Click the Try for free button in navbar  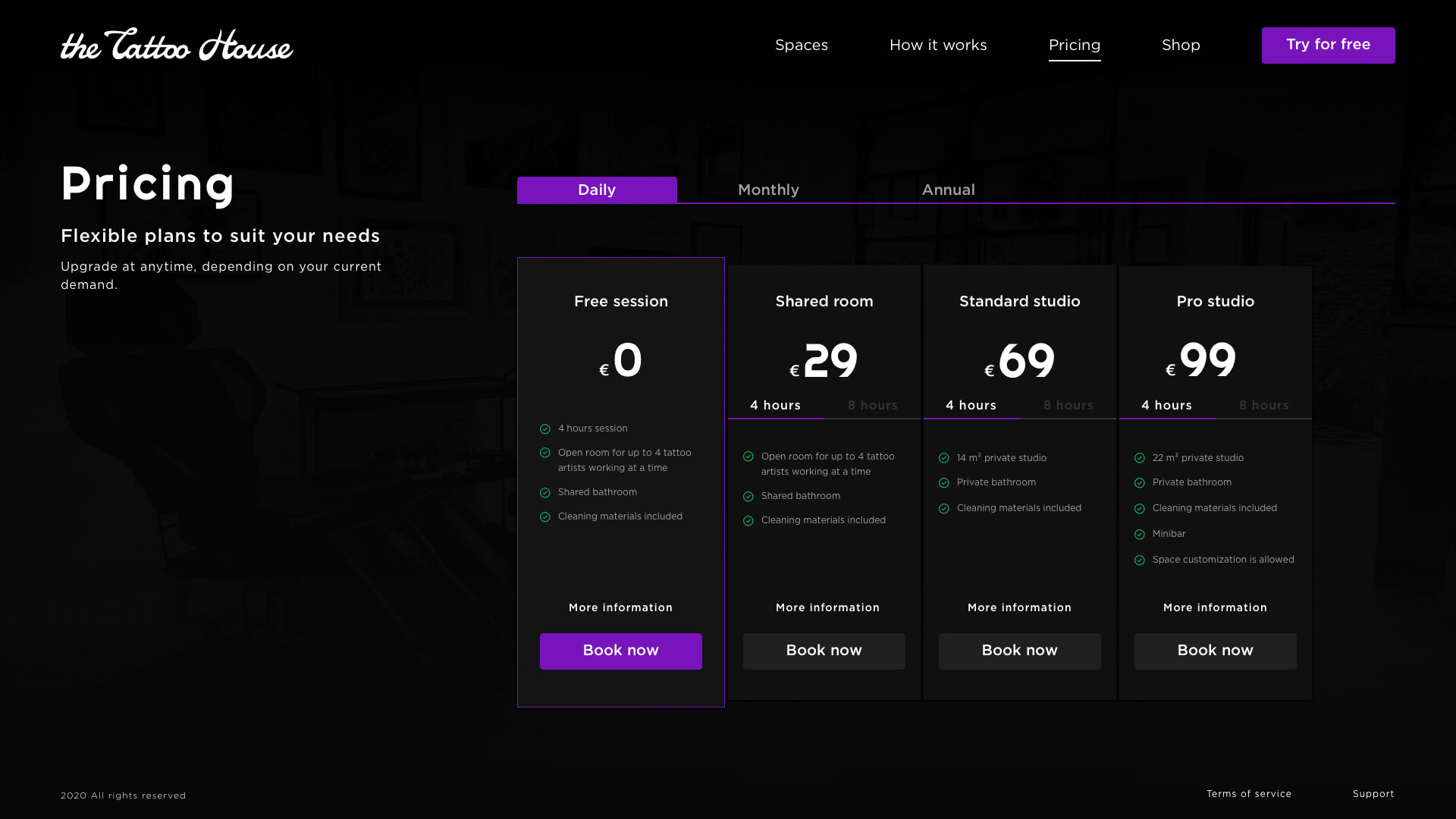[x=1328, y=45]
